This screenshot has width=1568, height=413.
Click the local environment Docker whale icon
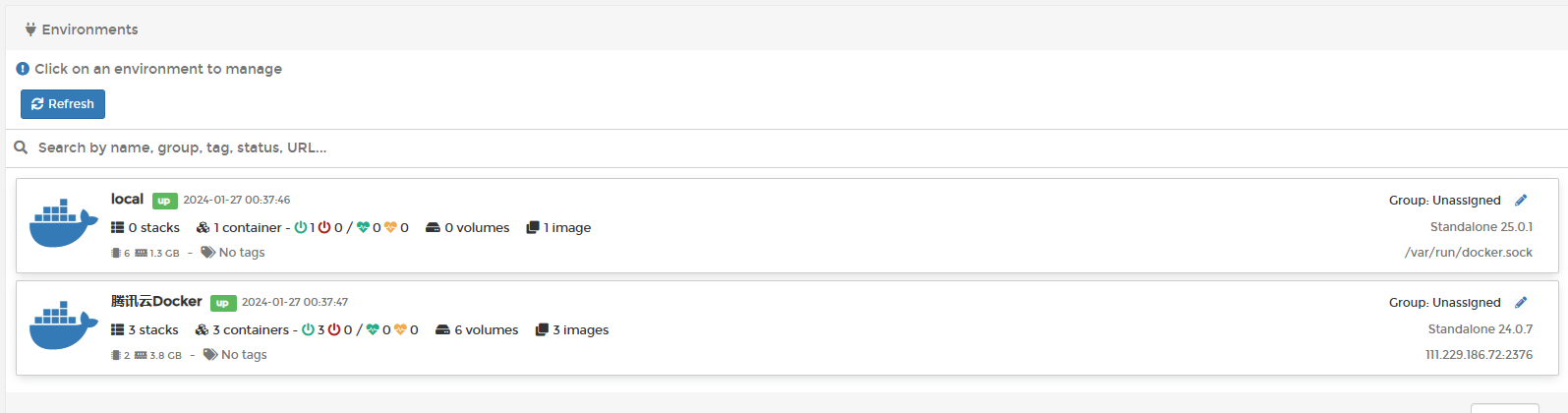point(63,225)
